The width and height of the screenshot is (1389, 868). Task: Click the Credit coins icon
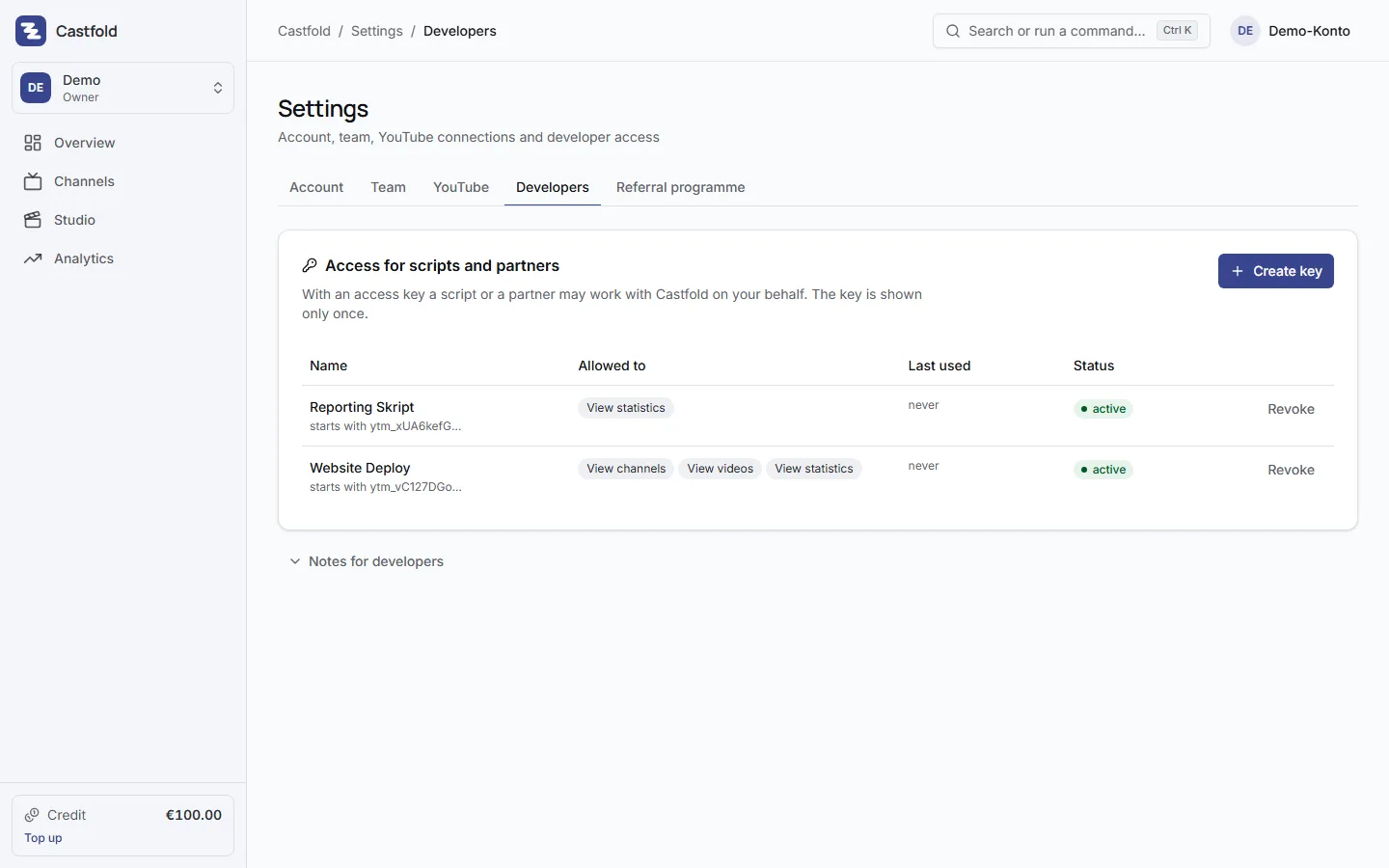pos(32,815)
